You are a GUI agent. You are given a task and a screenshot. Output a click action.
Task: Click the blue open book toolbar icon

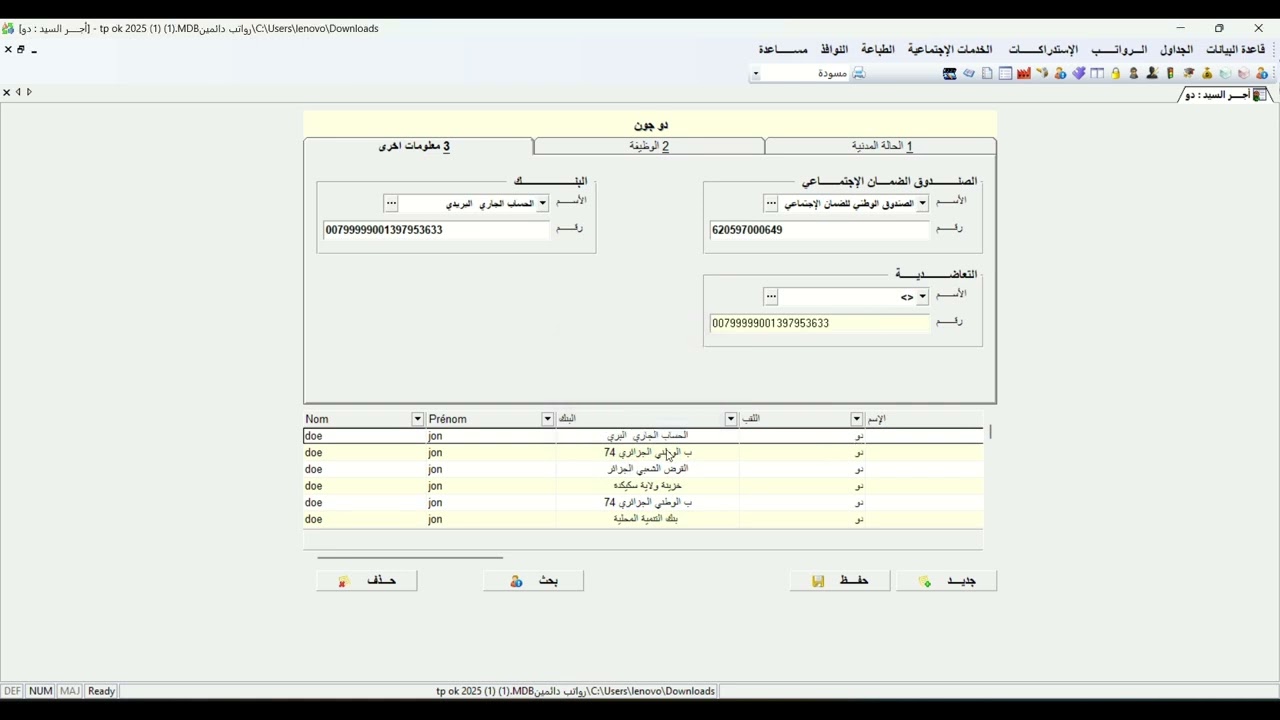coord(969,73)
